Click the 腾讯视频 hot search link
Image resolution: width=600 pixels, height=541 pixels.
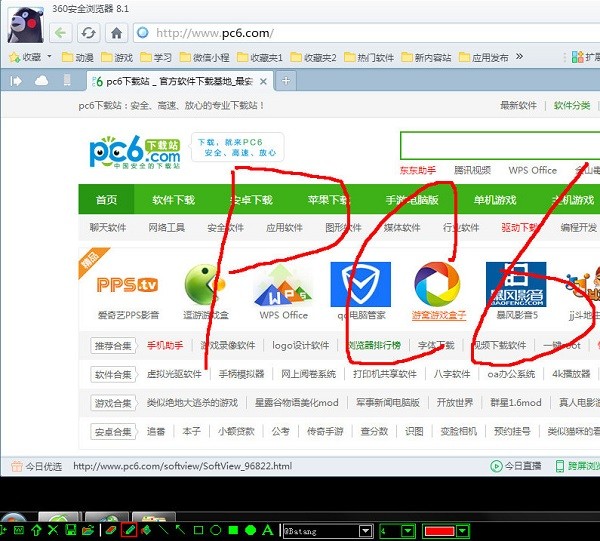(472, 170)
